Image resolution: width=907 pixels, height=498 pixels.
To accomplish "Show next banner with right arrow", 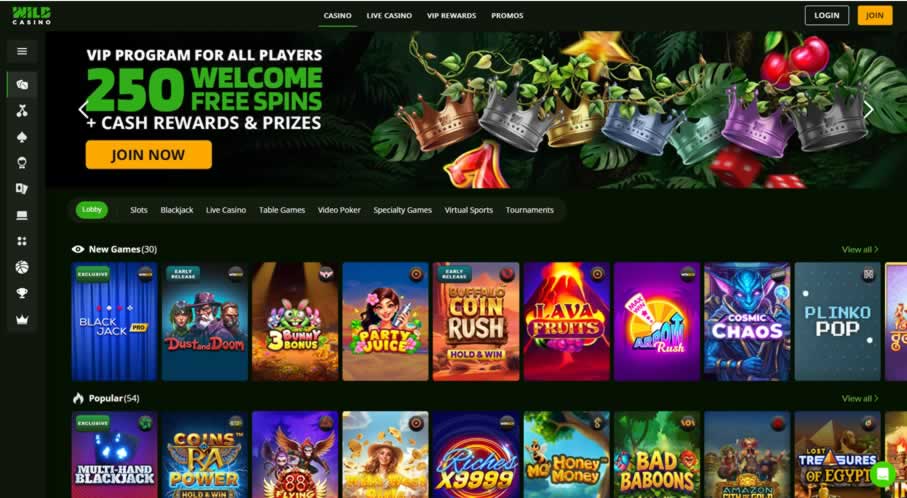I will [x=868, y=110].
